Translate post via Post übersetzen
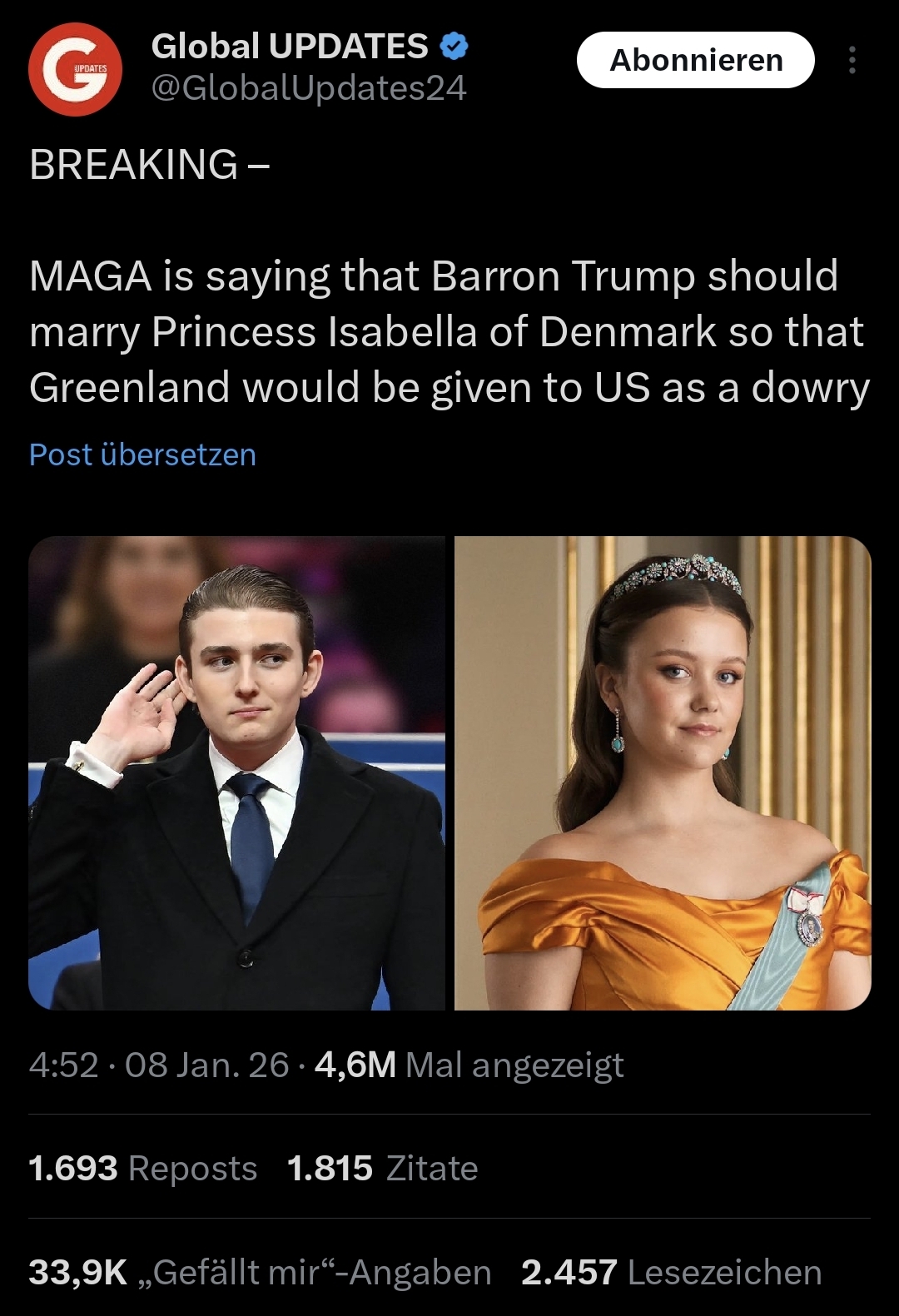The height and width of the screenshot is (1316, 899). [142, 454]
